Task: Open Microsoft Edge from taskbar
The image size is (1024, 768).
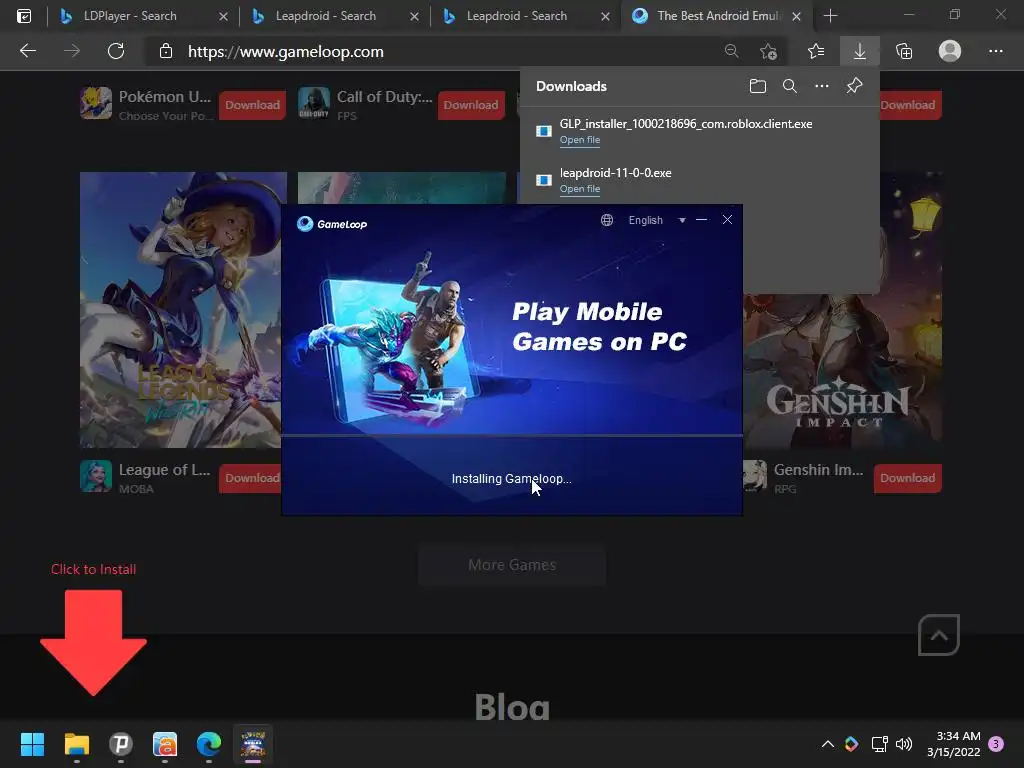Action: (x=209, y=744)
